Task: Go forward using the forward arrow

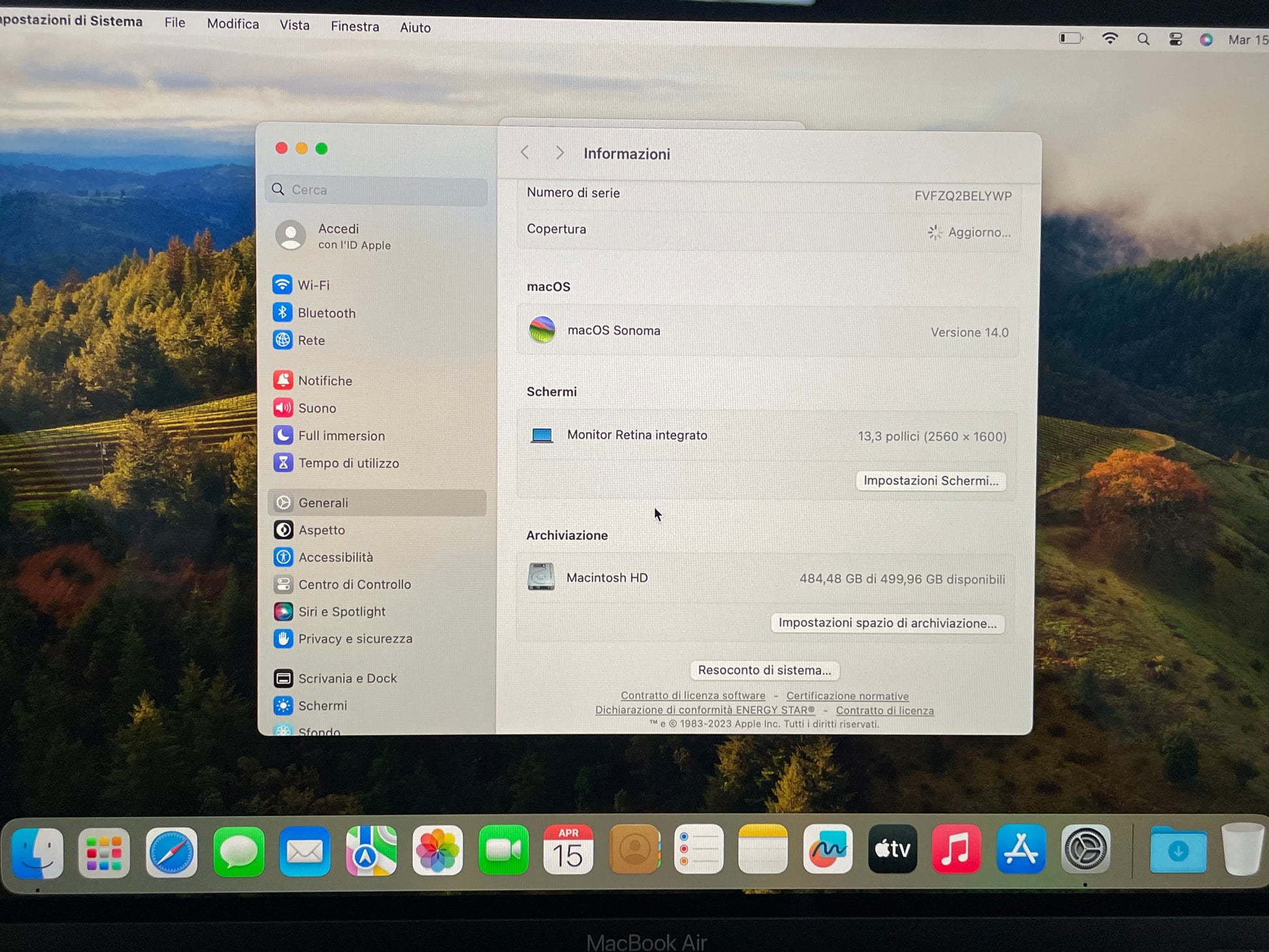Action: pos(560,153)
